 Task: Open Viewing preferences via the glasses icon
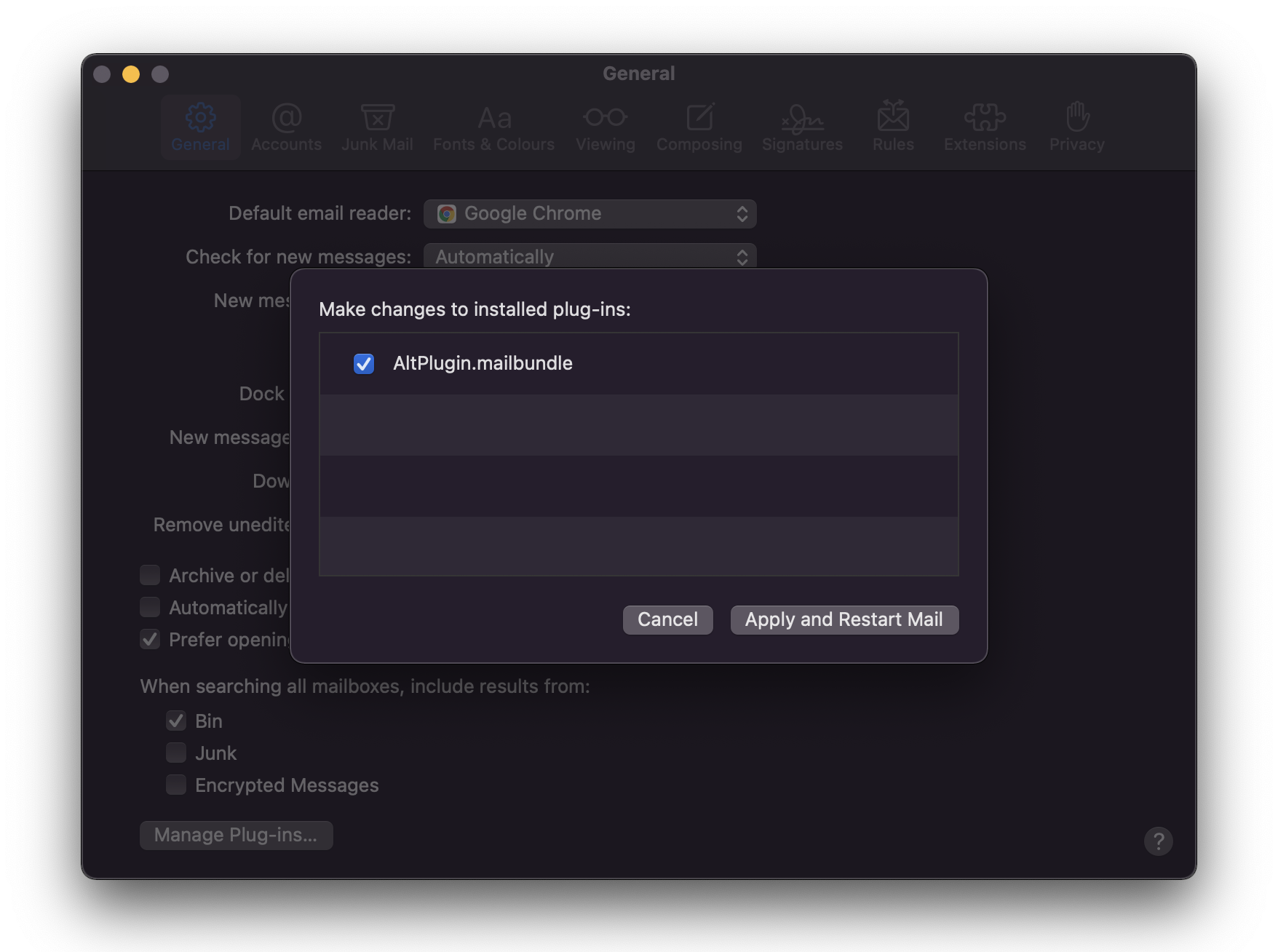605,117
